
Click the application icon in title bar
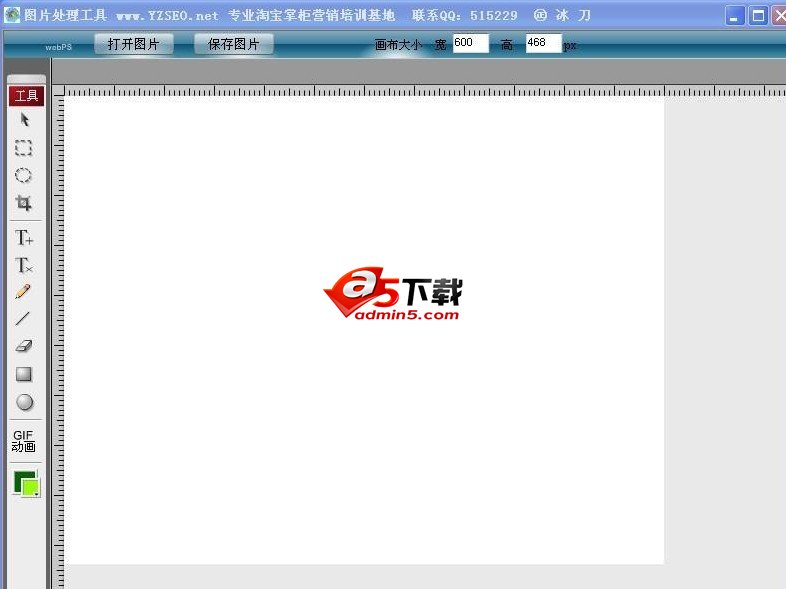(12, 15)
